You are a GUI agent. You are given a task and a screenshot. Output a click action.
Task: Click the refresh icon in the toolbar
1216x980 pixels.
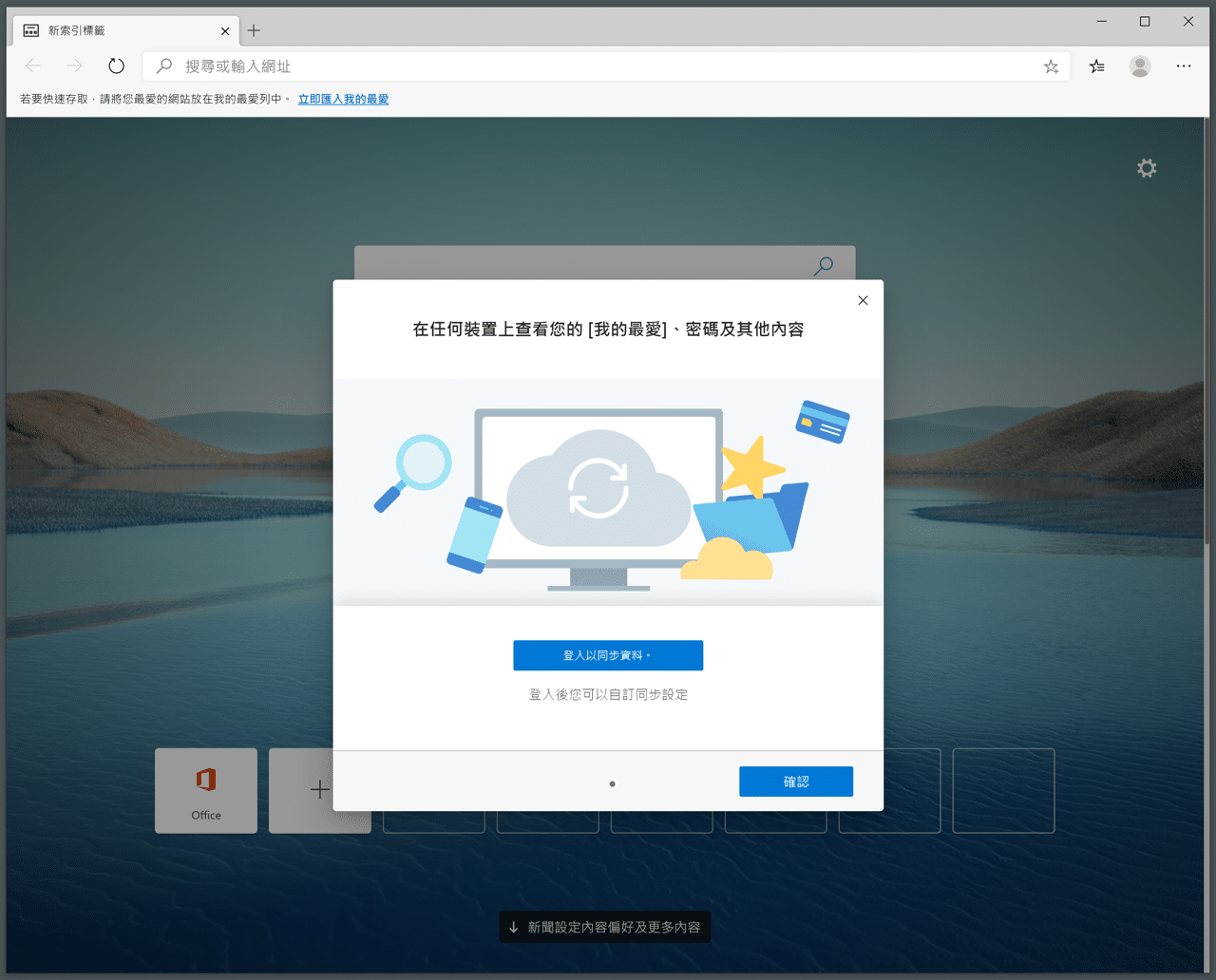point(116,66)
